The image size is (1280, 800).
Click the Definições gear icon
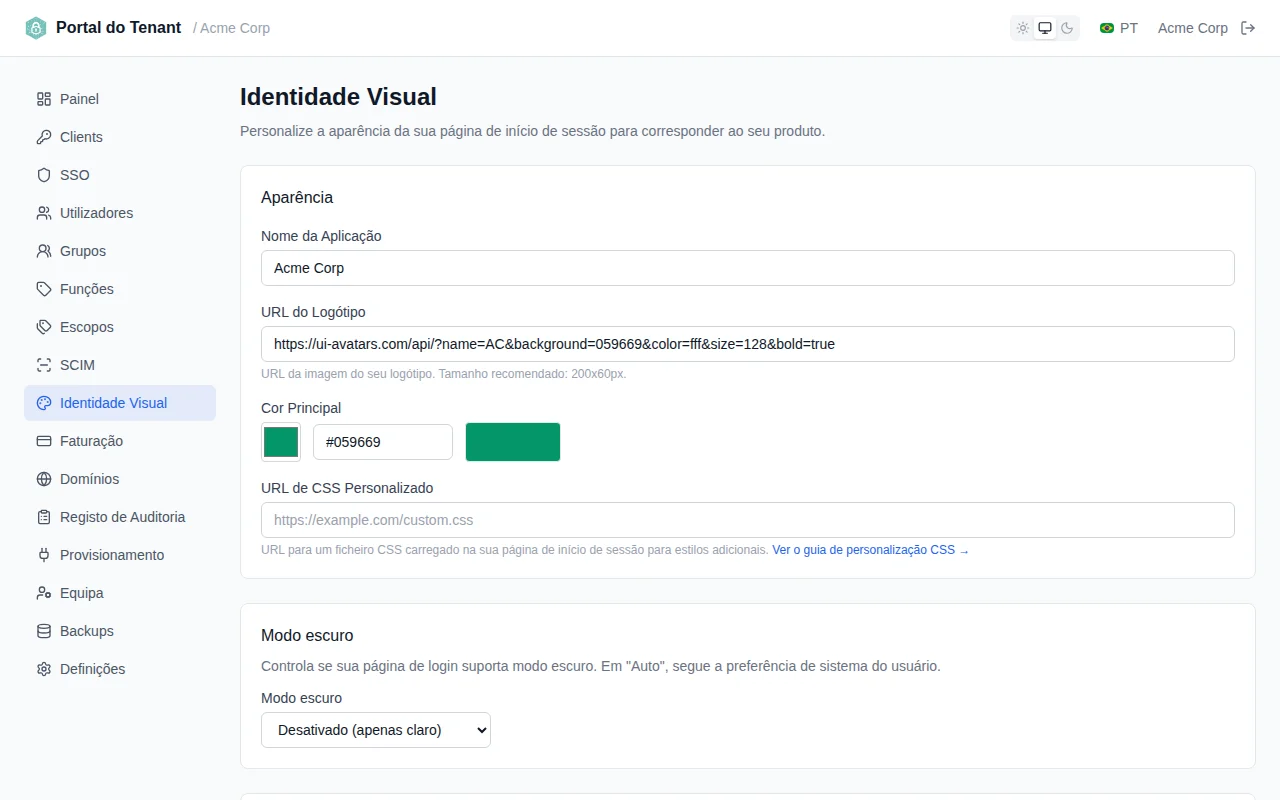(44, 669)
